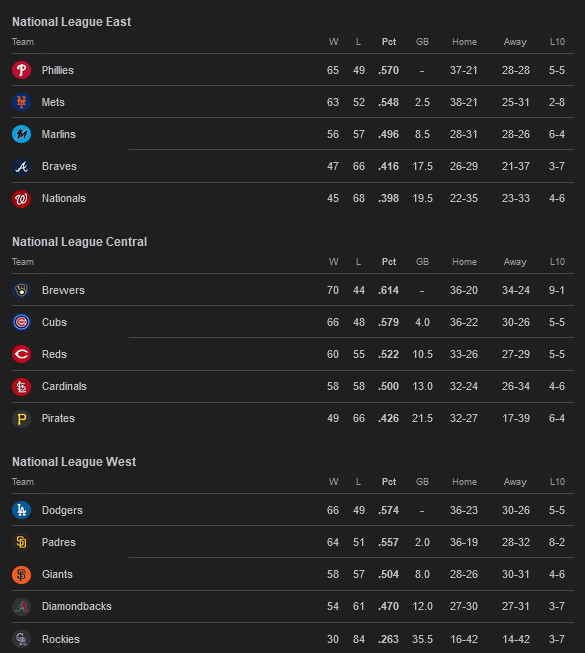
Task: Sort National League East by Pct
Action: tap(389, 42)
